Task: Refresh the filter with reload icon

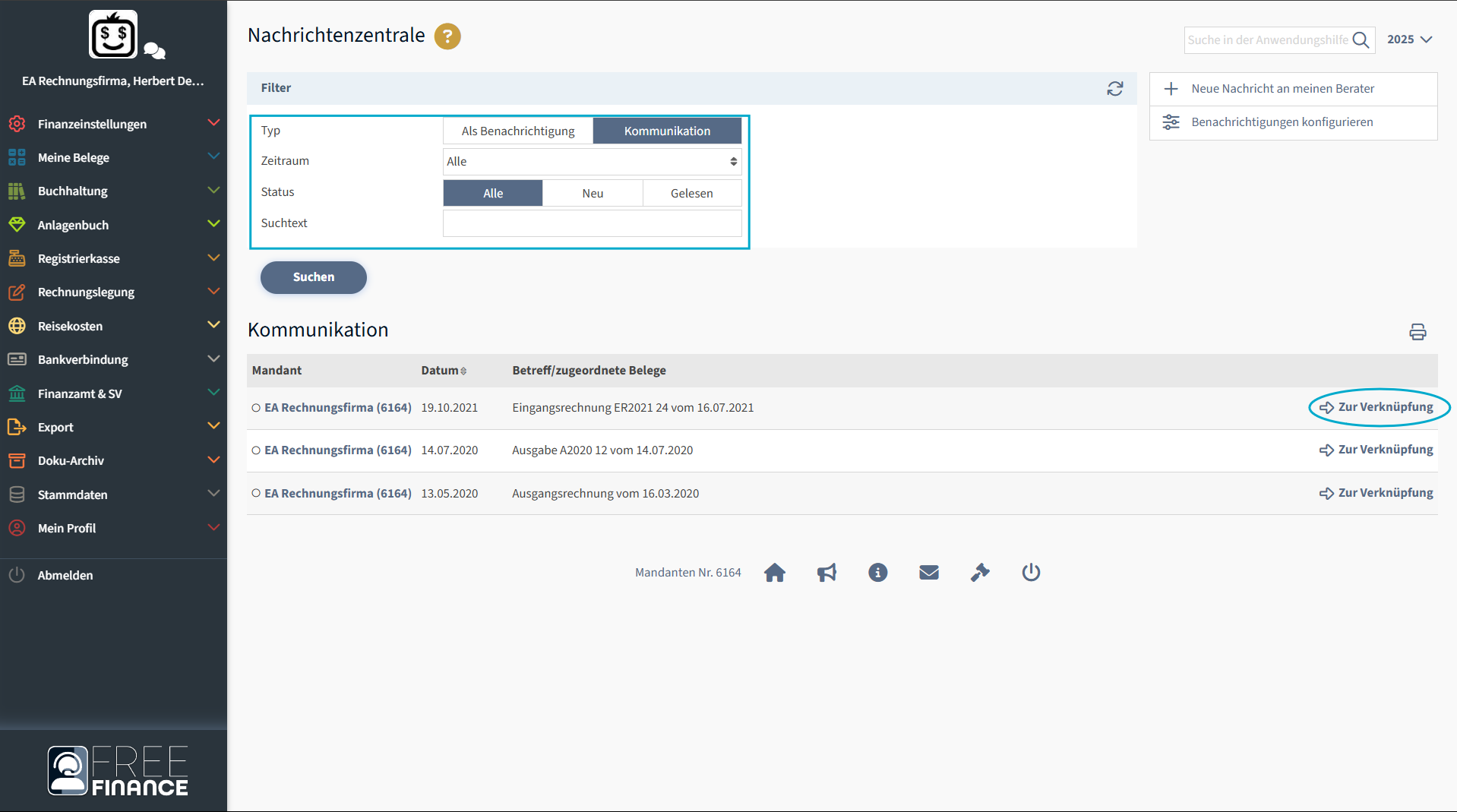Action: tap(1114, 89)
